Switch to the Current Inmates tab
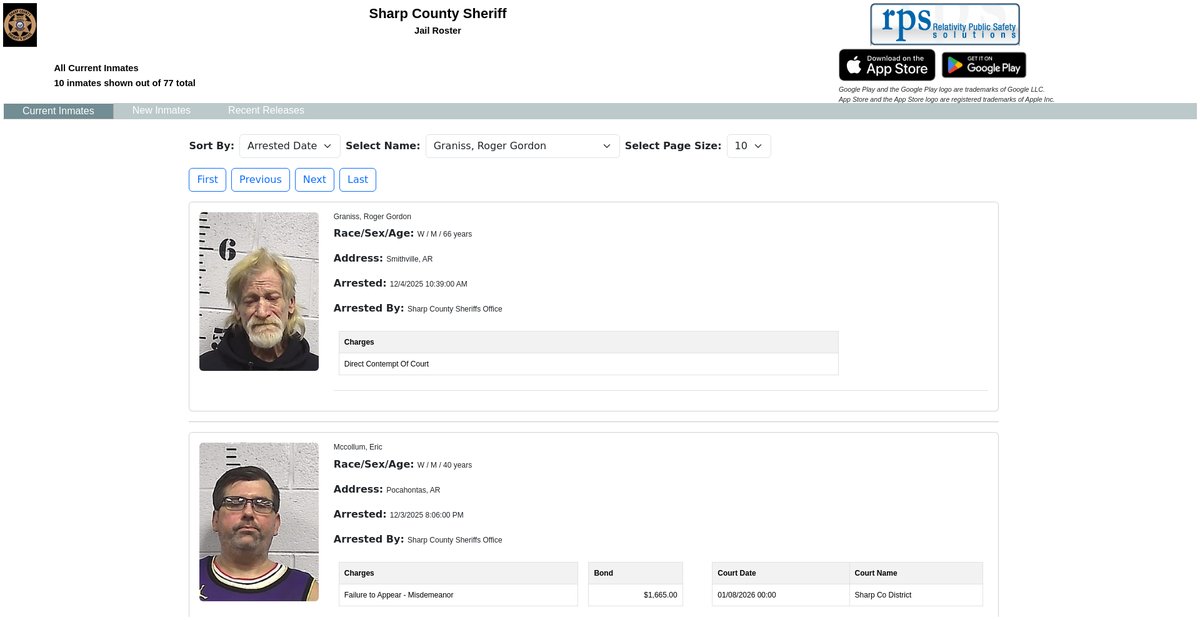1200x620 pixels. (58, 111)
